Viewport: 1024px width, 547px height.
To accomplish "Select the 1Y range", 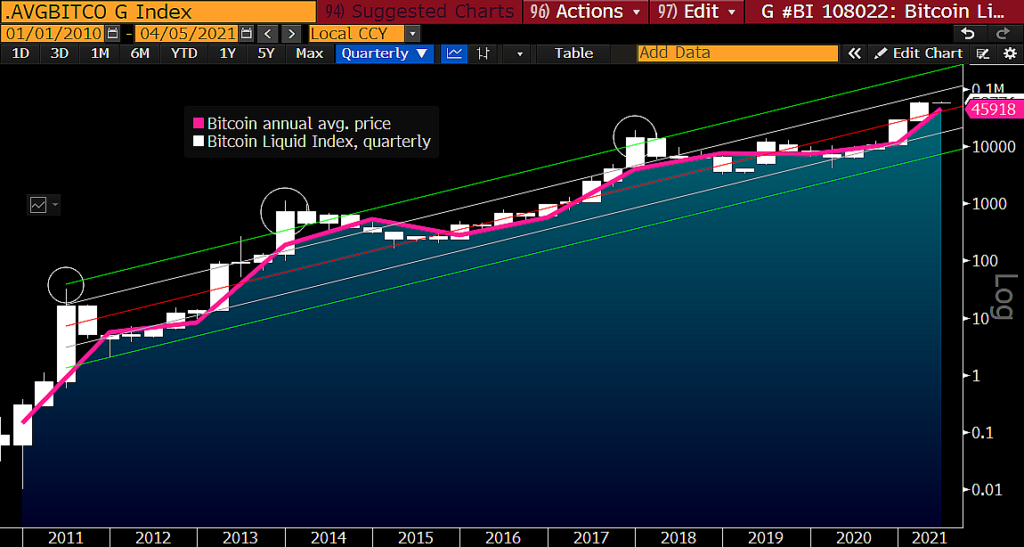I will click(227, 54).
